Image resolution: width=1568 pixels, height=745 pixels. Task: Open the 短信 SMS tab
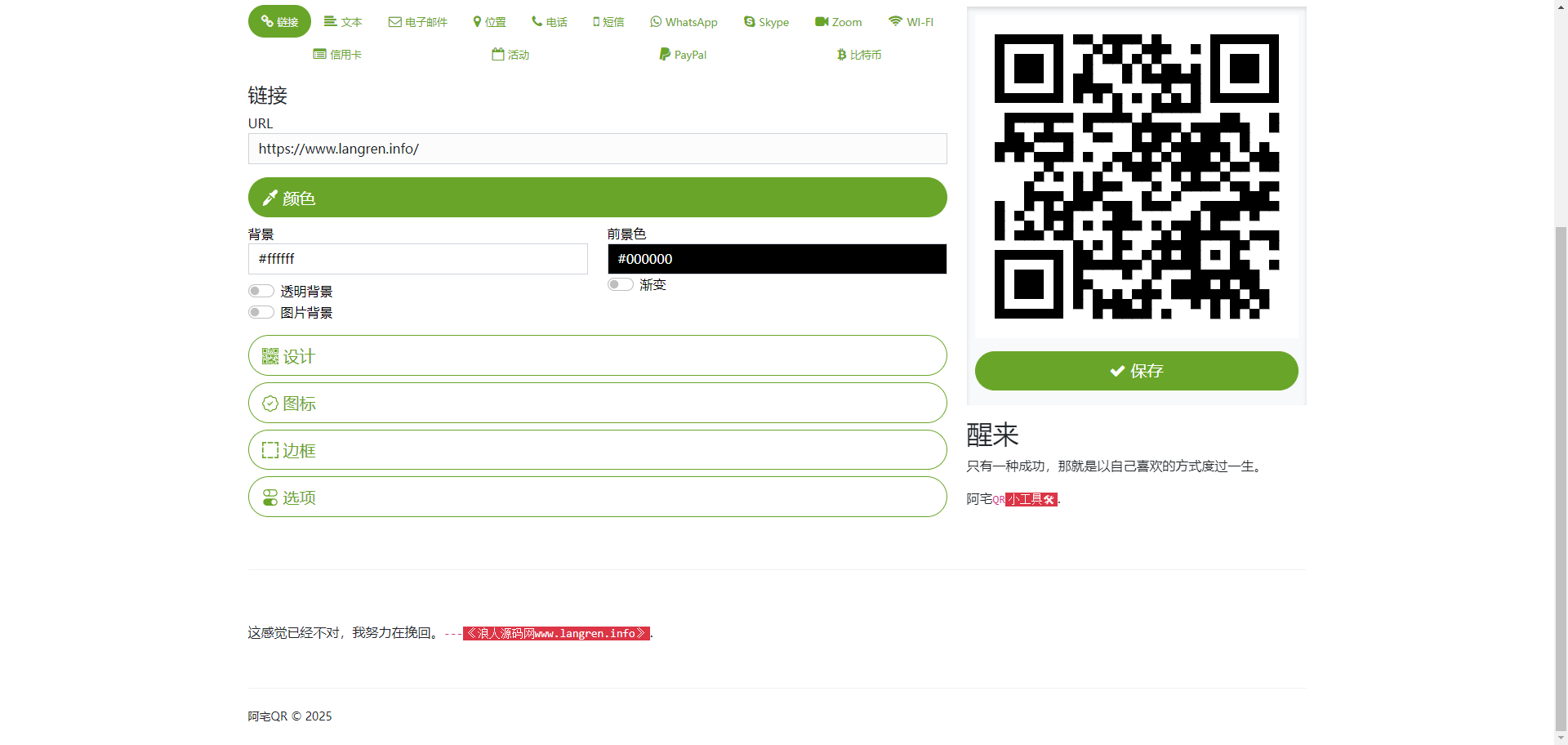coord(609,22)
